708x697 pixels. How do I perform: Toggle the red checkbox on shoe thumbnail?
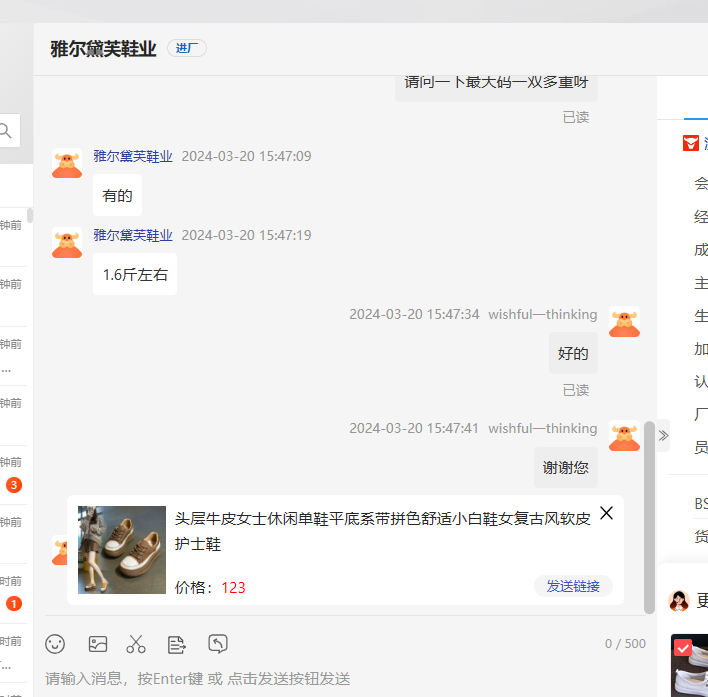(683, 648)
